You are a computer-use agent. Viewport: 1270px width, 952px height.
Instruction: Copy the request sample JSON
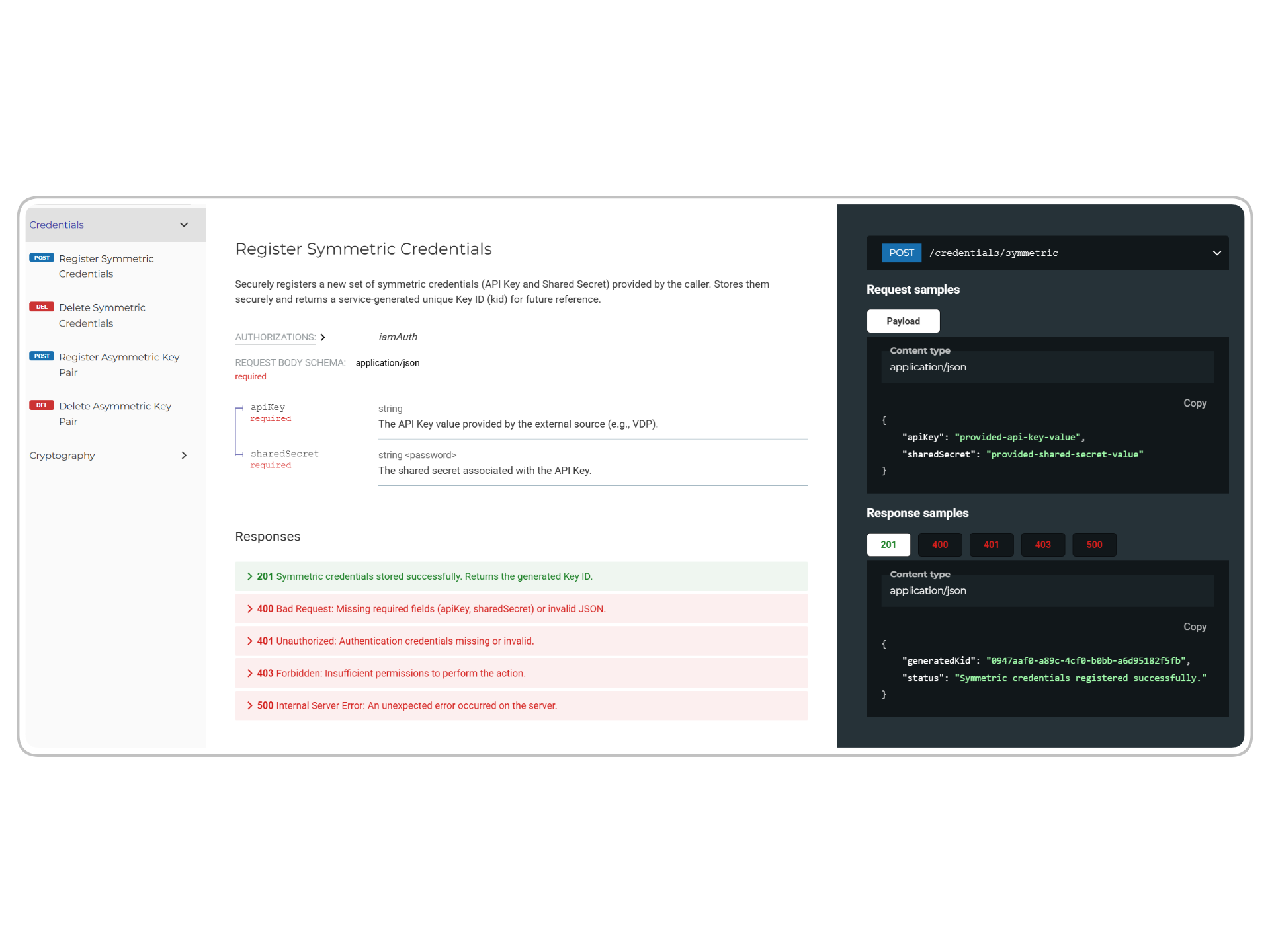(1194, 403)
